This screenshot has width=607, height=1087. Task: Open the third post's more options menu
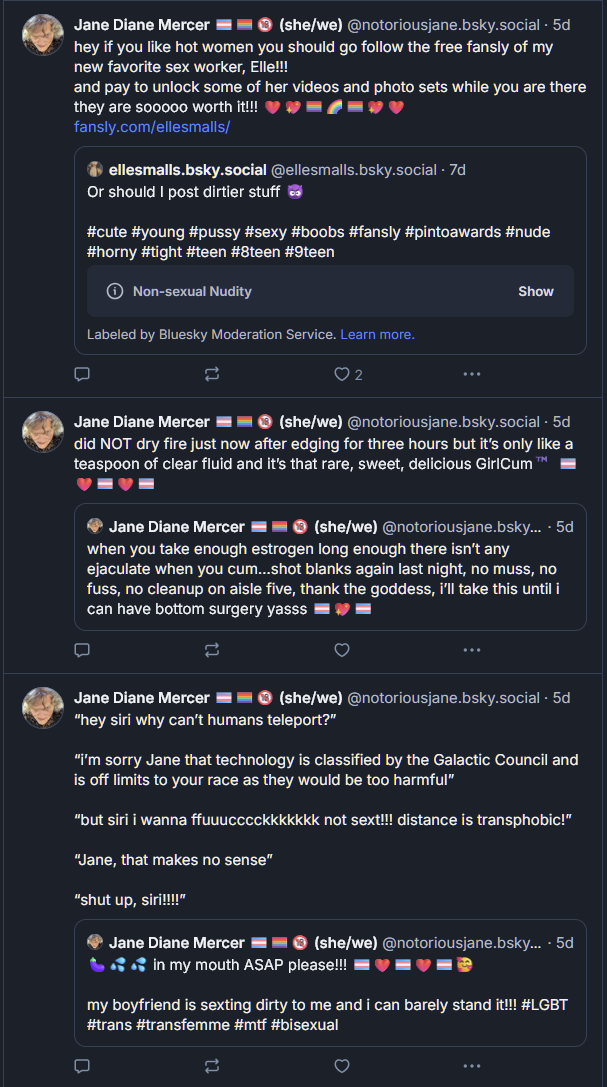coord(472,1065)
